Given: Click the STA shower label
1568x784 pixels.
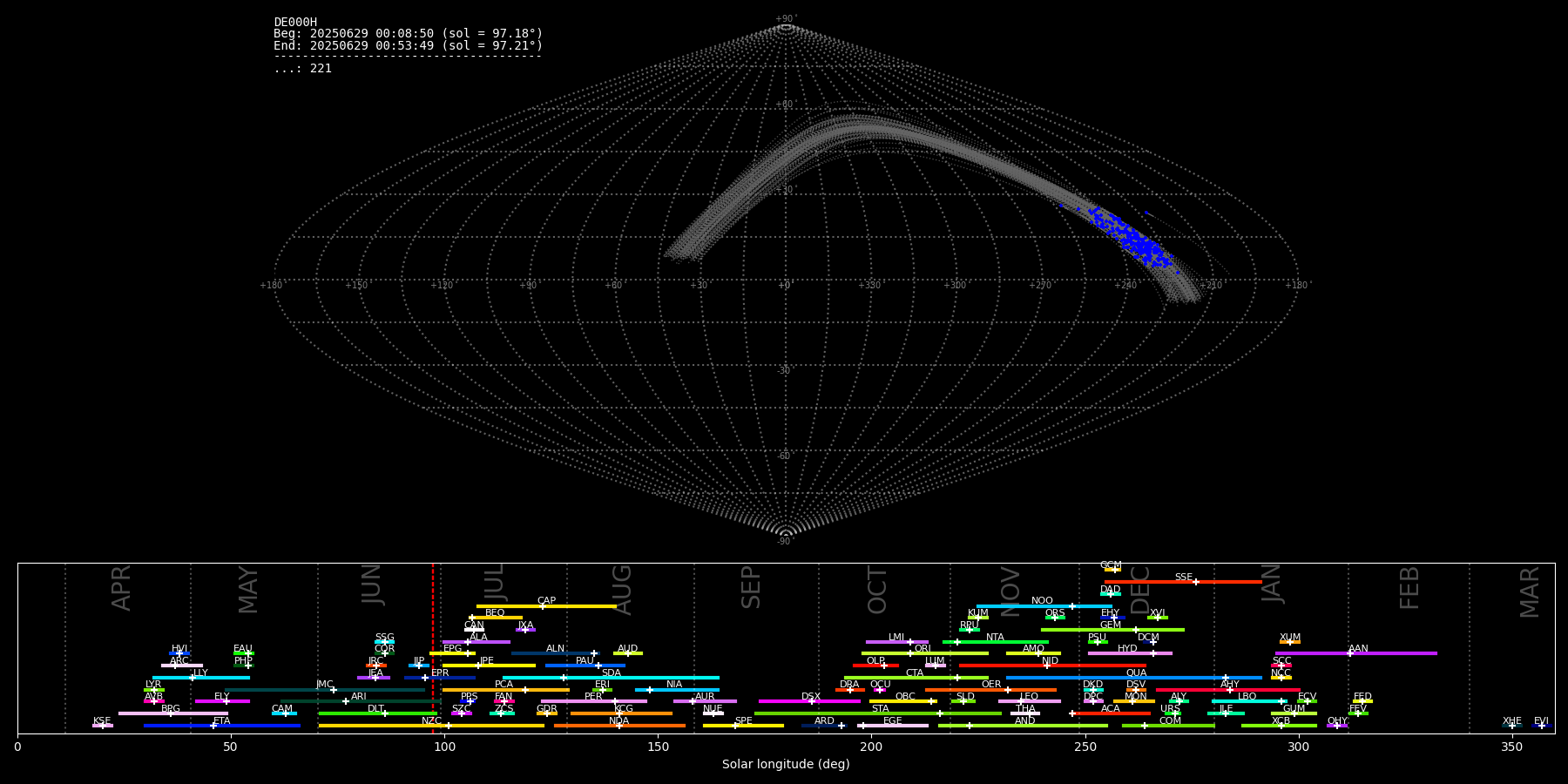Looking at the screenshot, I should (x=881, y=709).
